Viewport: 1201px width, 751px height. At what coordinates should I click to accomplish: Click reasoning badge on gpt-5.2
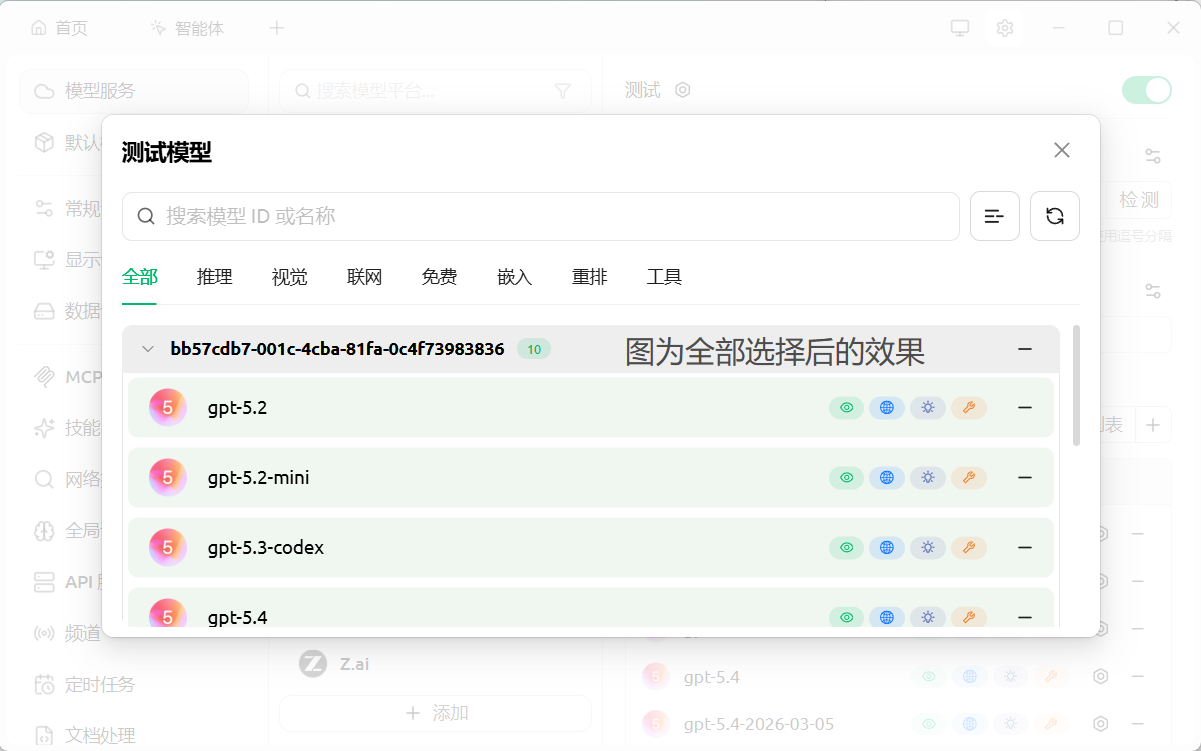928,407
